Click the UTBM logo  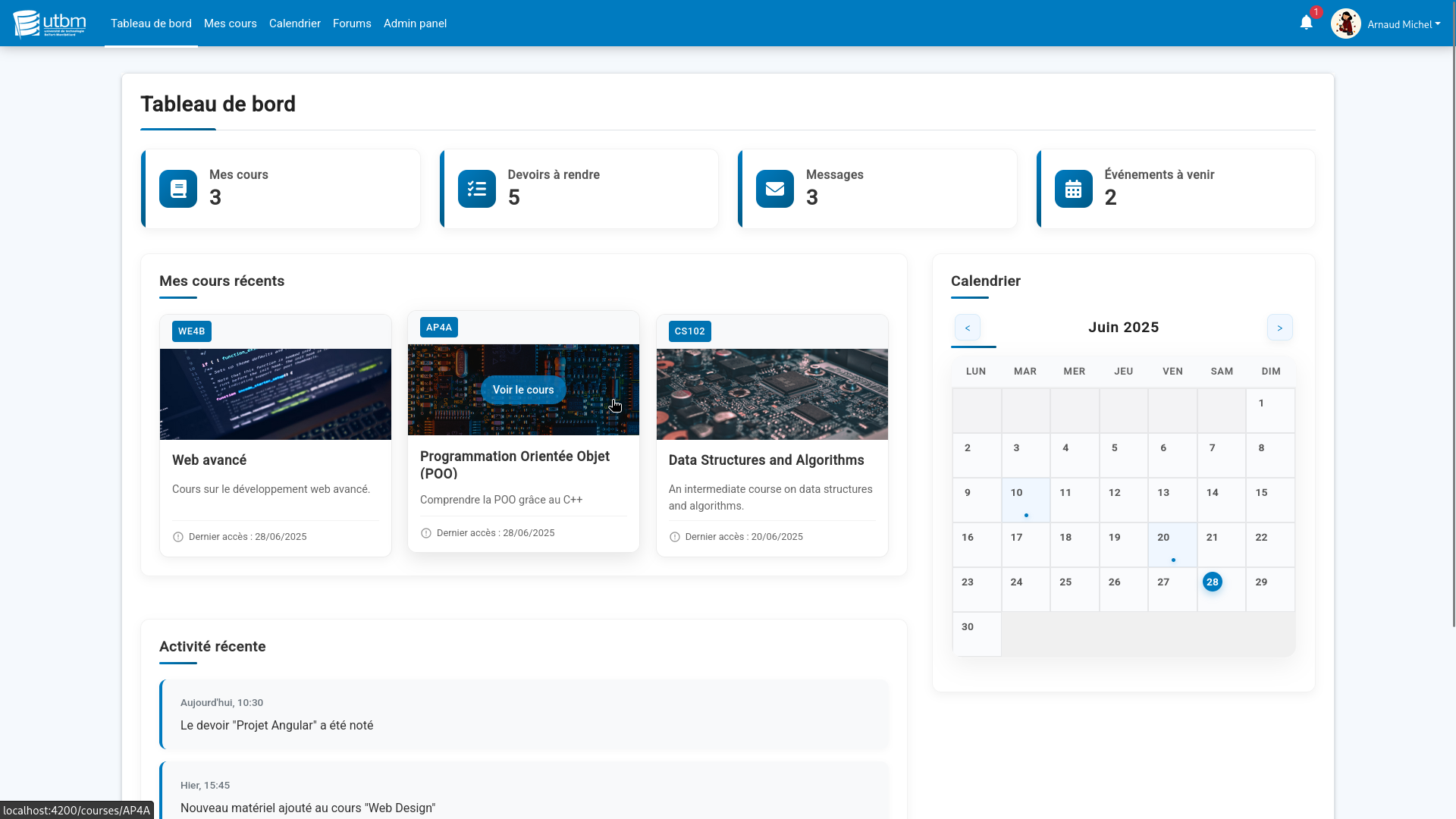49,23
